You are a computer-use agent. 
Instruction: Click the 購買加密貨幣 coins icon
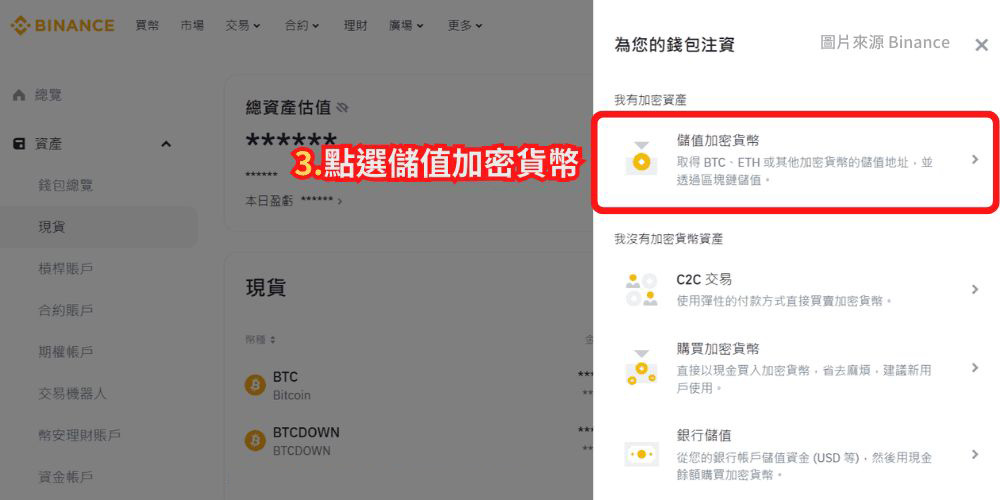(x=640, y=368)
